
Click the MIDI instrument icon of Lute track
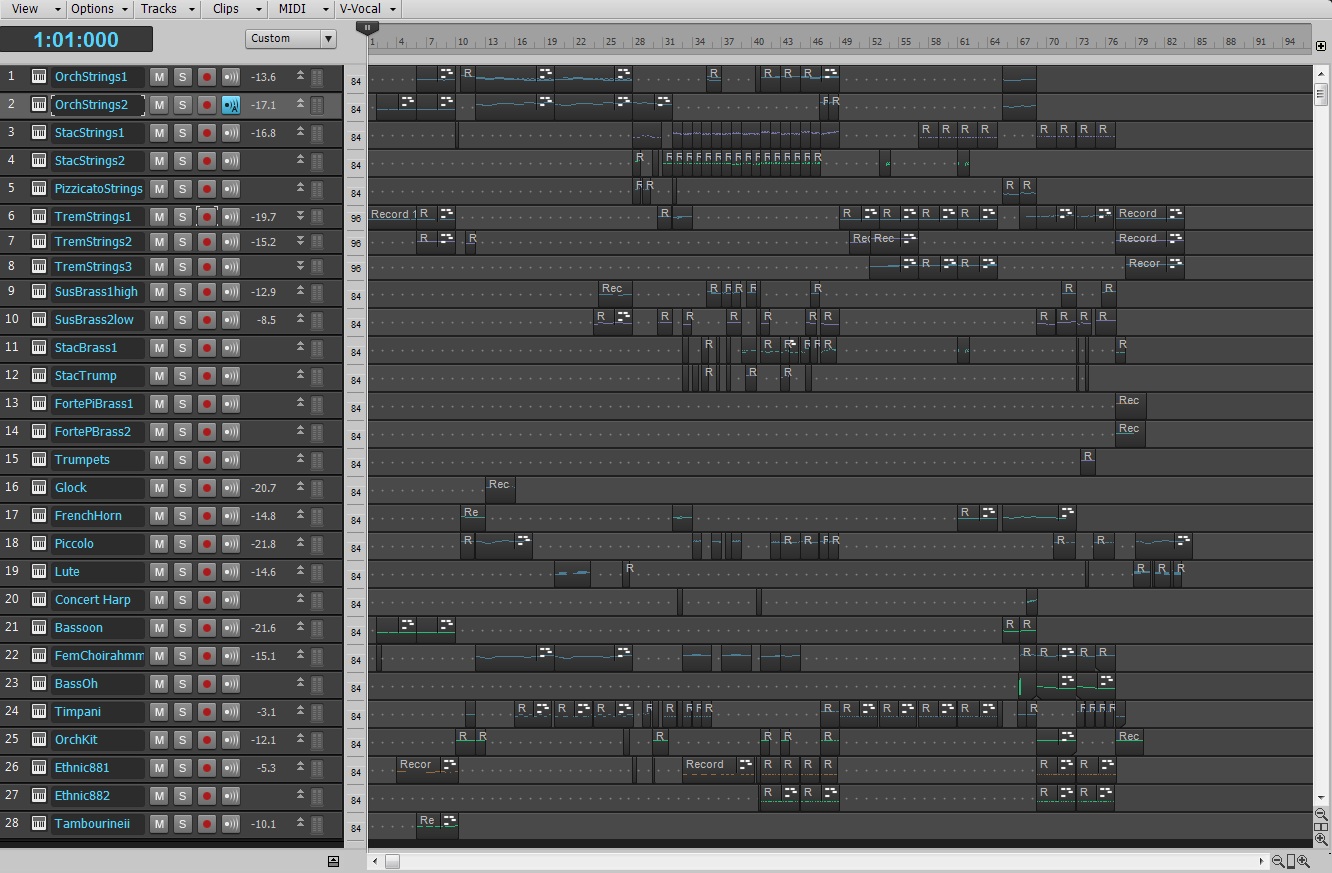tap(39, 572)
